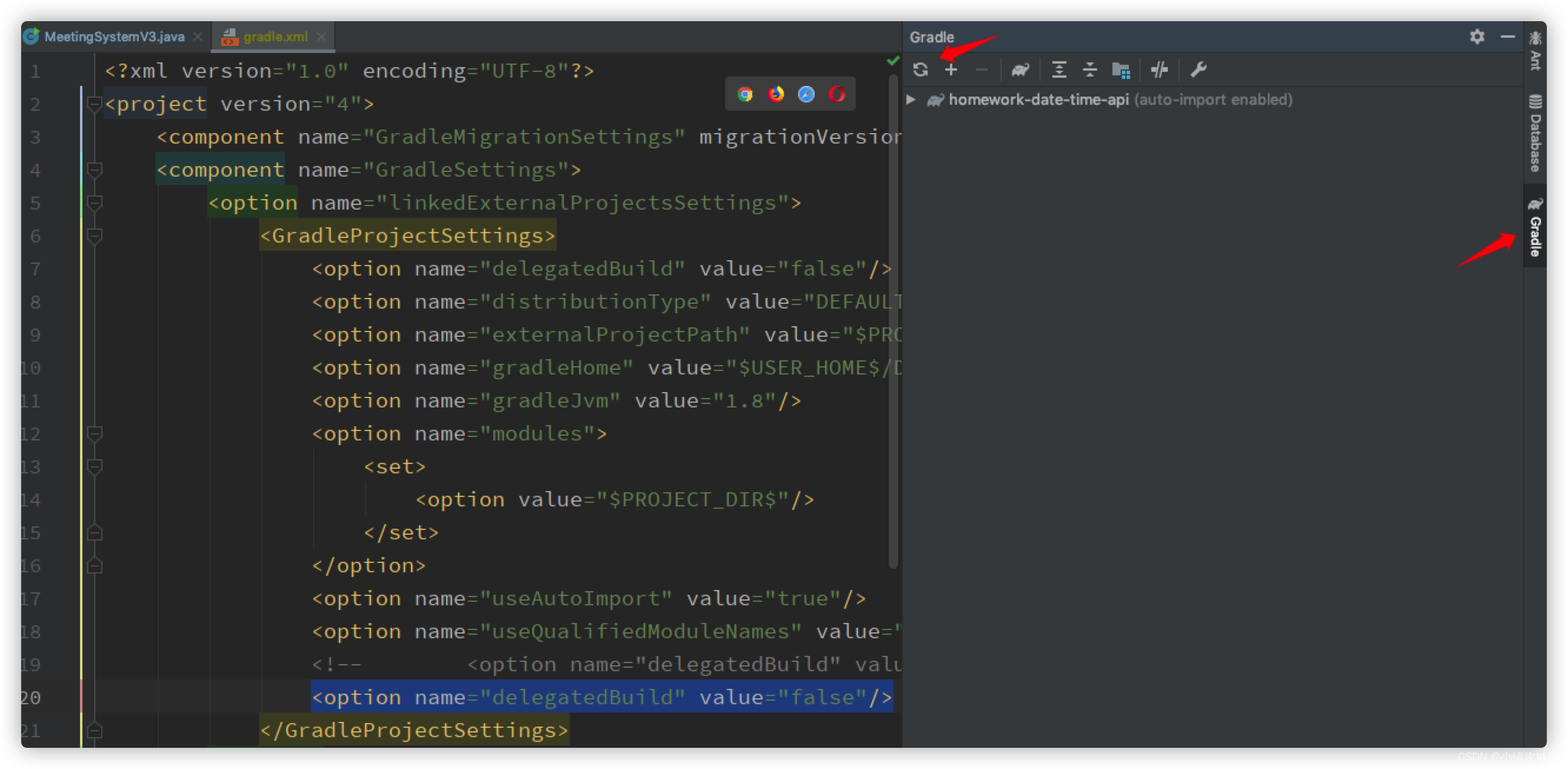Screen dimensions: 1568x769
Task: Click the Execute Gradle Task elephant icon
Action: 1020,70
